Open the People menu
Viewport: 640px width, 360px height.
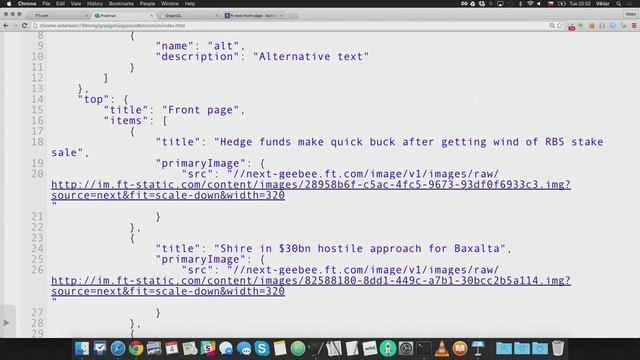point(147,4)
